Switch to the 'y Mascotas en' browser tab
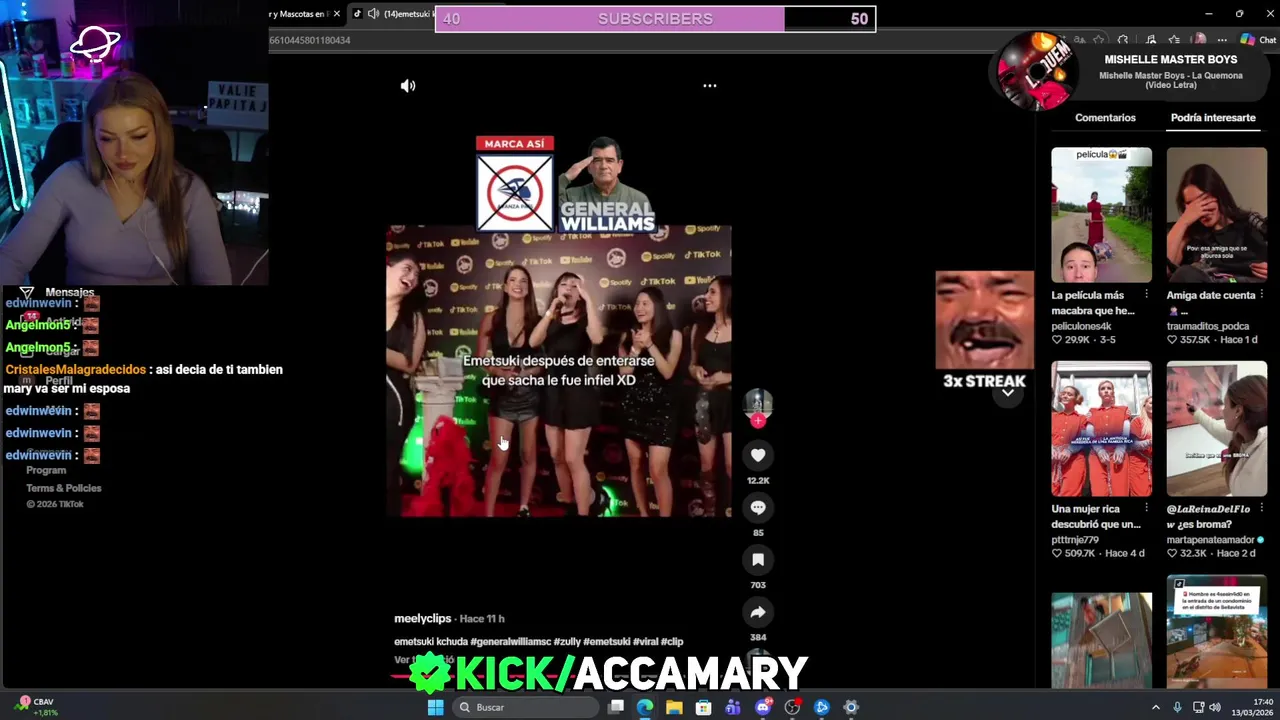The width and height of the screenshot is (1280, 720). 297,14
